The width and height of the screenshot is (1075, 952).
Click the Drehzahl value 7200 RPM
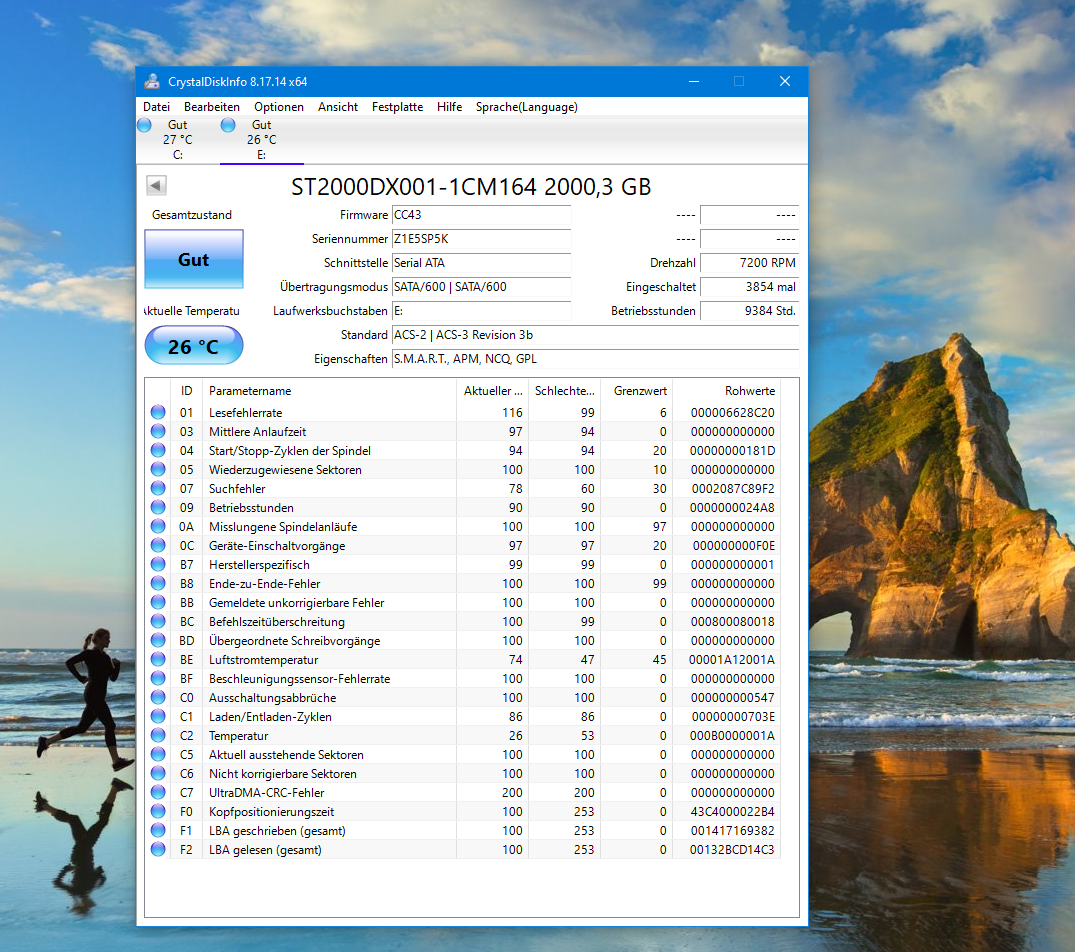(x=749, y=263)
